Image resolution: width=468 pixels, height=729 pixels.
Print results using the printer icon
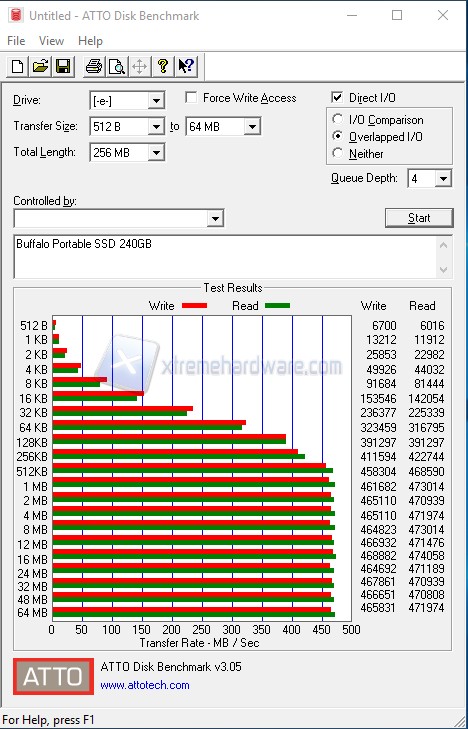[94, 66]
